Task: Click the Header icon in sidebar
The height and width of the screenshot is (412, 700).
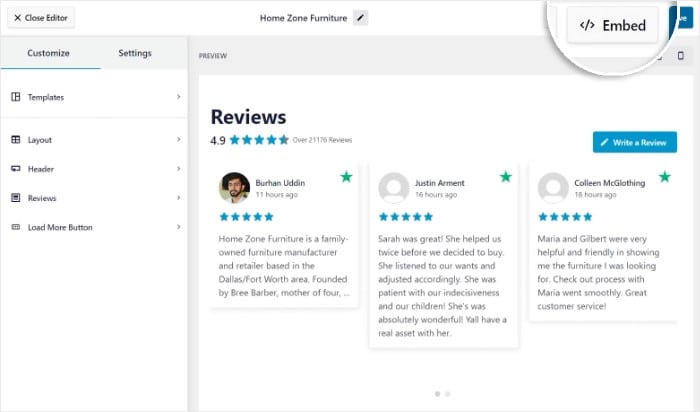Action: pos(16,168)
